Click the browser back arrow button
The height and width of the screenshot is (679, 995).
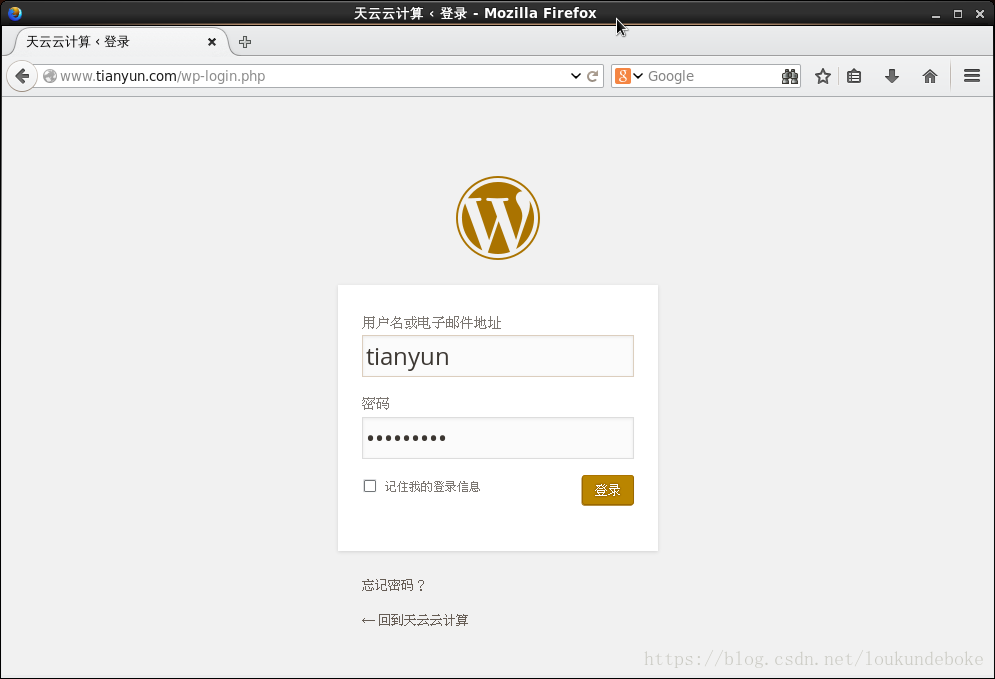(22, 76)
